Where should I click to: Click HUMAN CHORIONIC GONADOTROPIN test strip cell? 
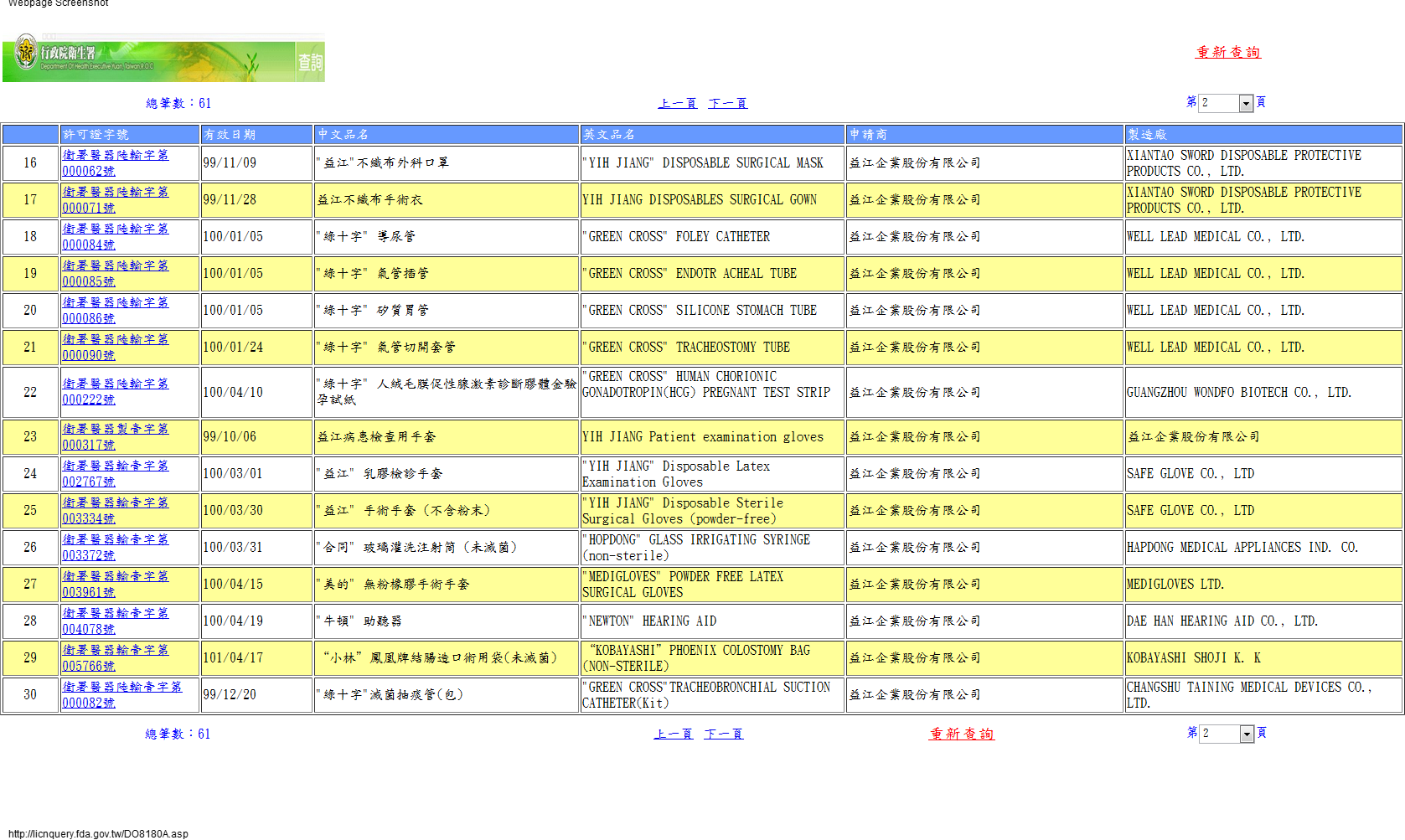pyautogui.click(x=712, y=392)
